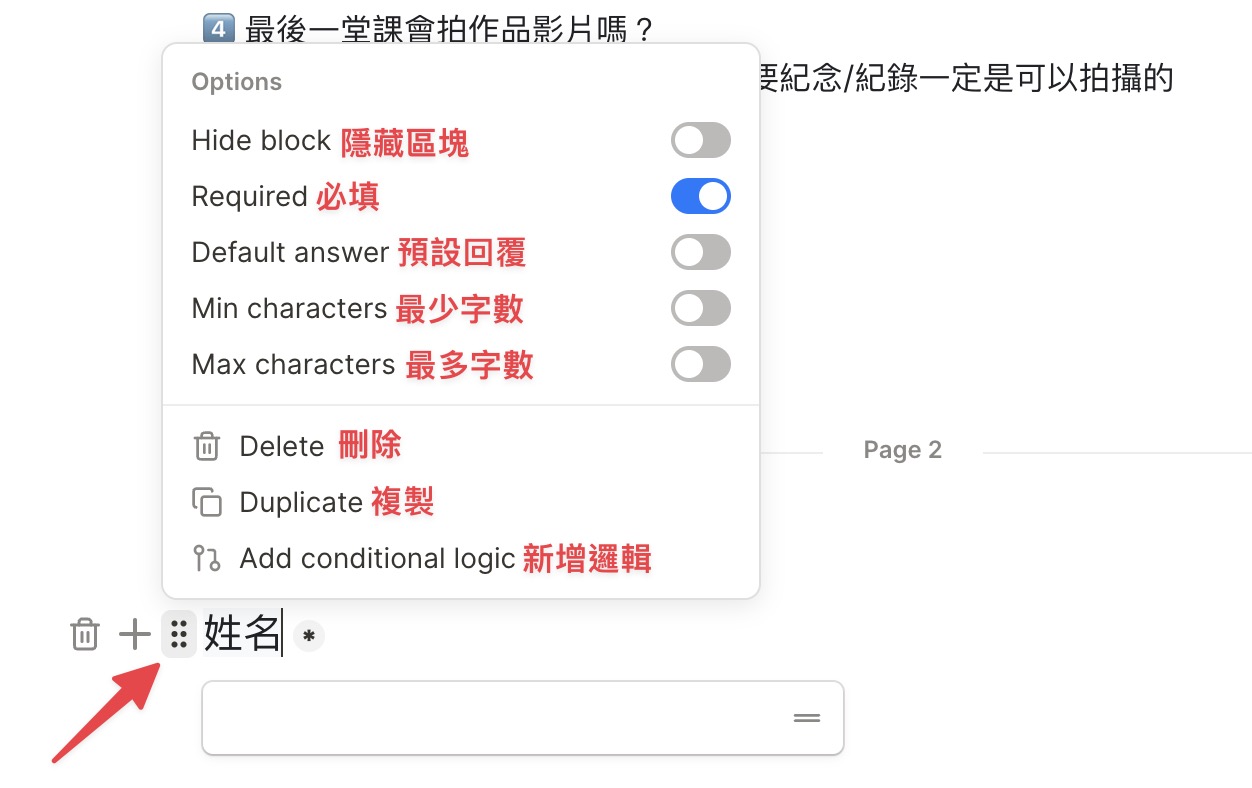Click inside the empty answer input box
Screen dimensions: 1252x788
(x=523, y=718)
